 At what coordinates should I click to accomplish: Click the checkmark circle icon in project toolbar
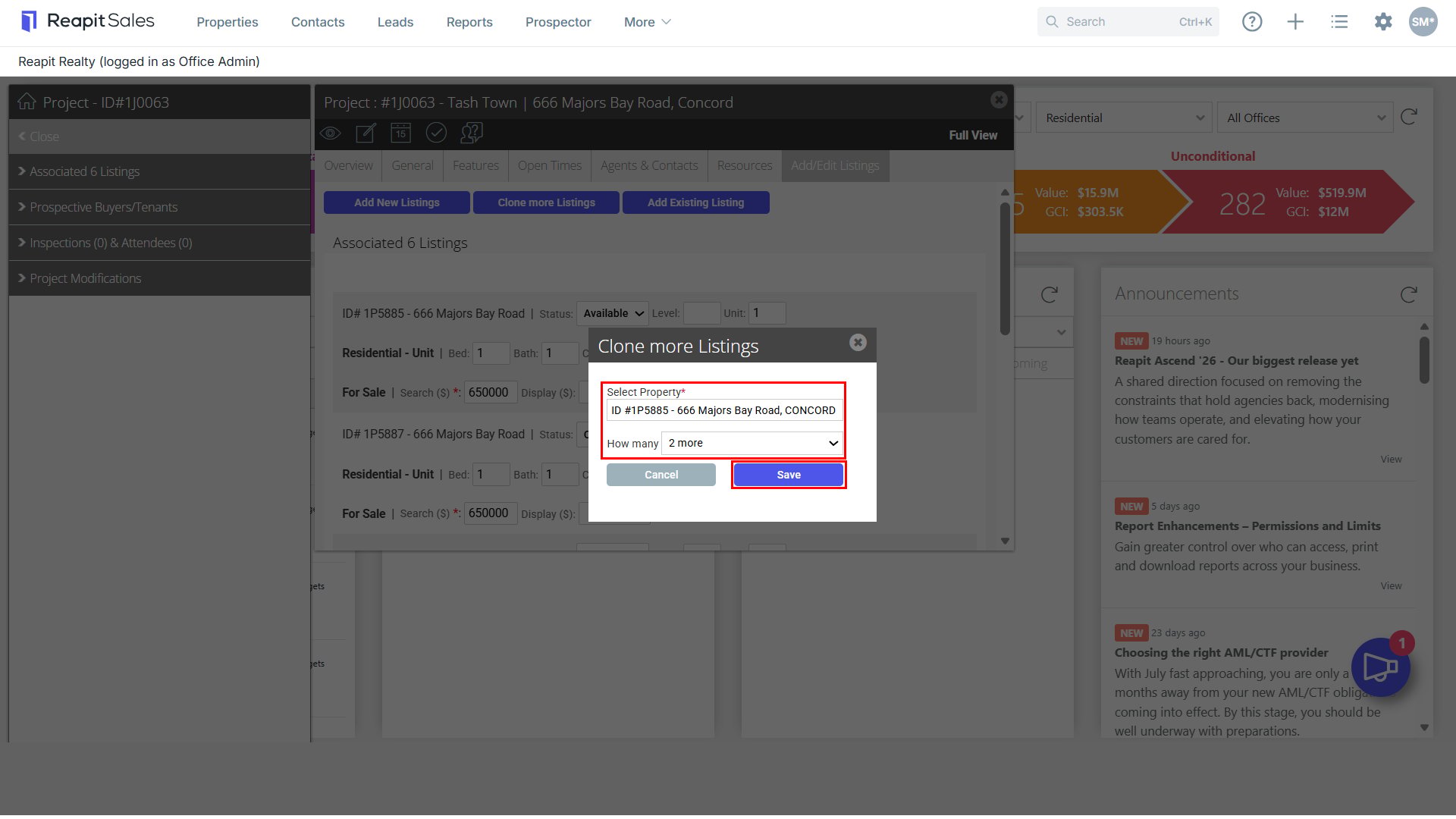[436, 133]
